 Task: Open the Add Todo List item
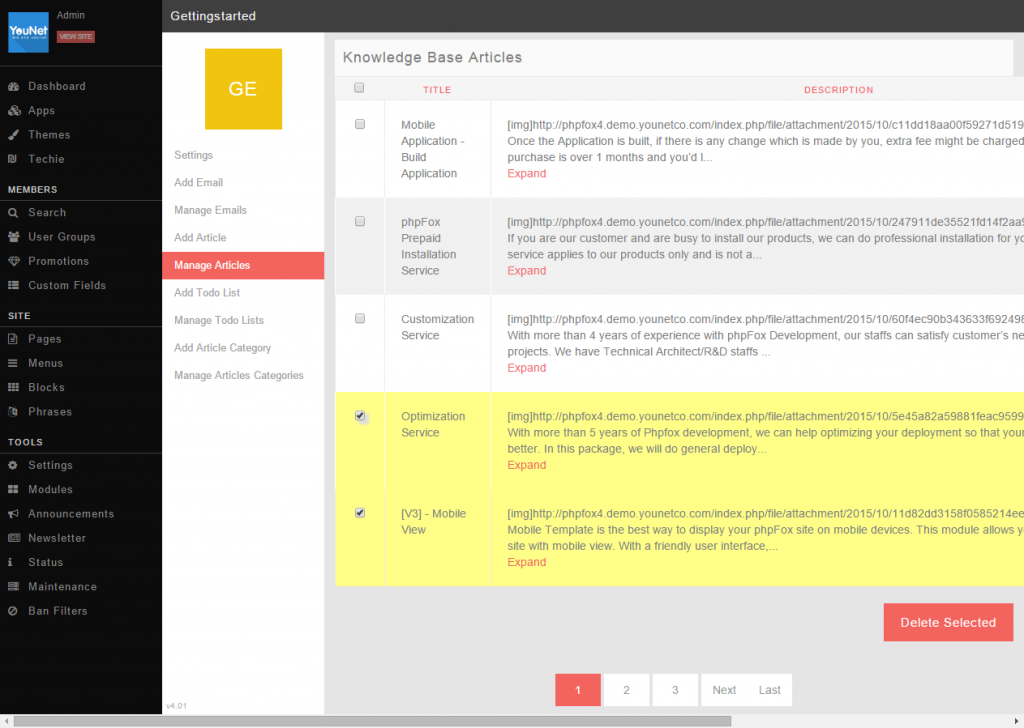243,293
